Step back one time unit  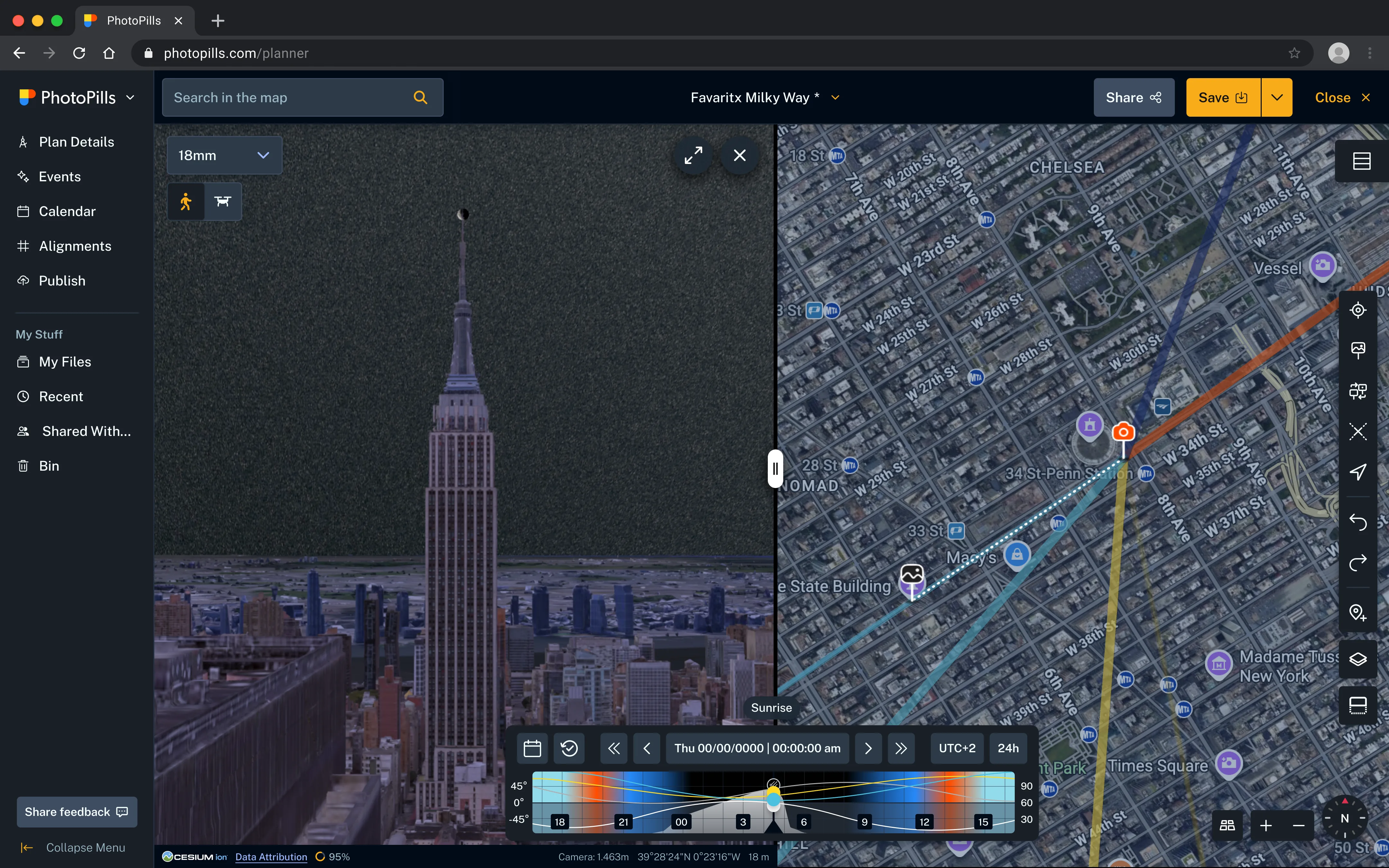tap(647, 748)
